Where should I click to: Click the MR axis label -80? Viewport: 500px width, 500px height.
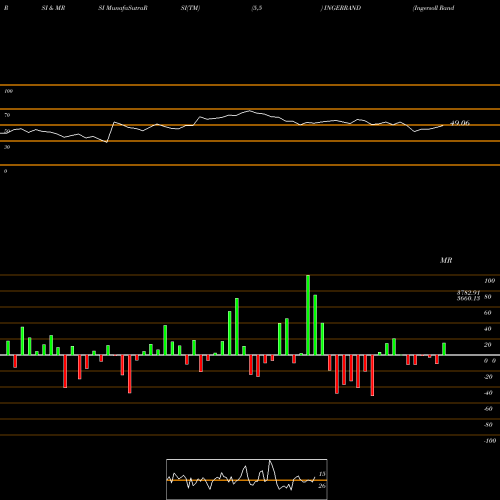click(x=488, y=425)
